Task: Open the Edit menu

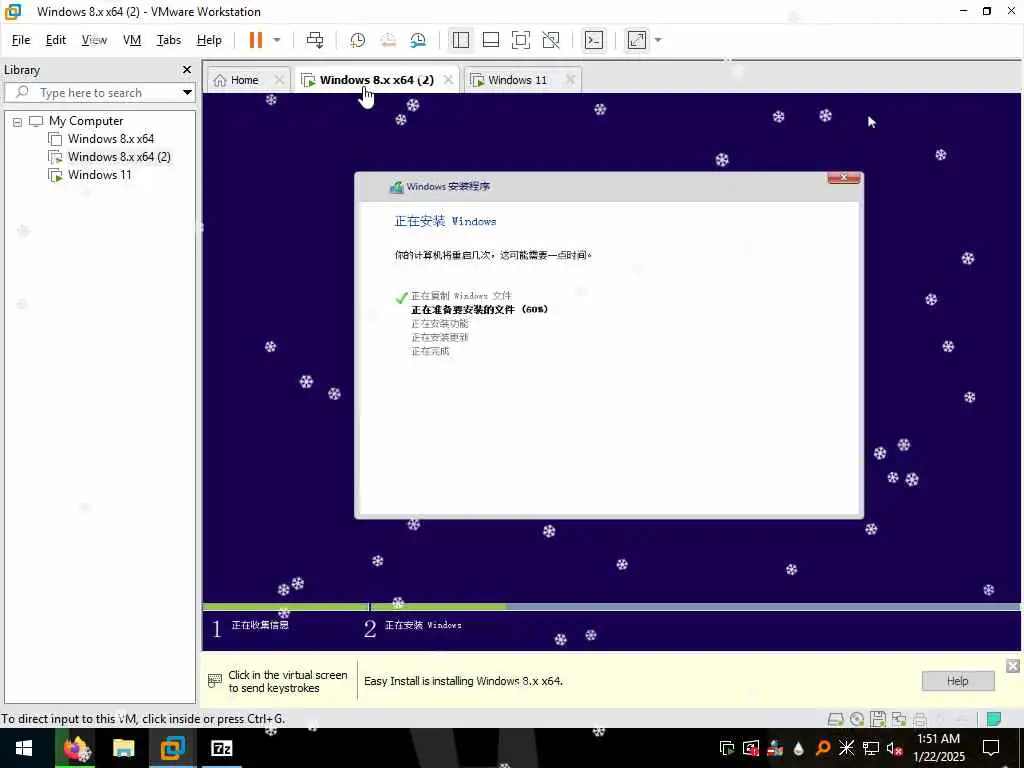Action: click(x=56, y=40)
